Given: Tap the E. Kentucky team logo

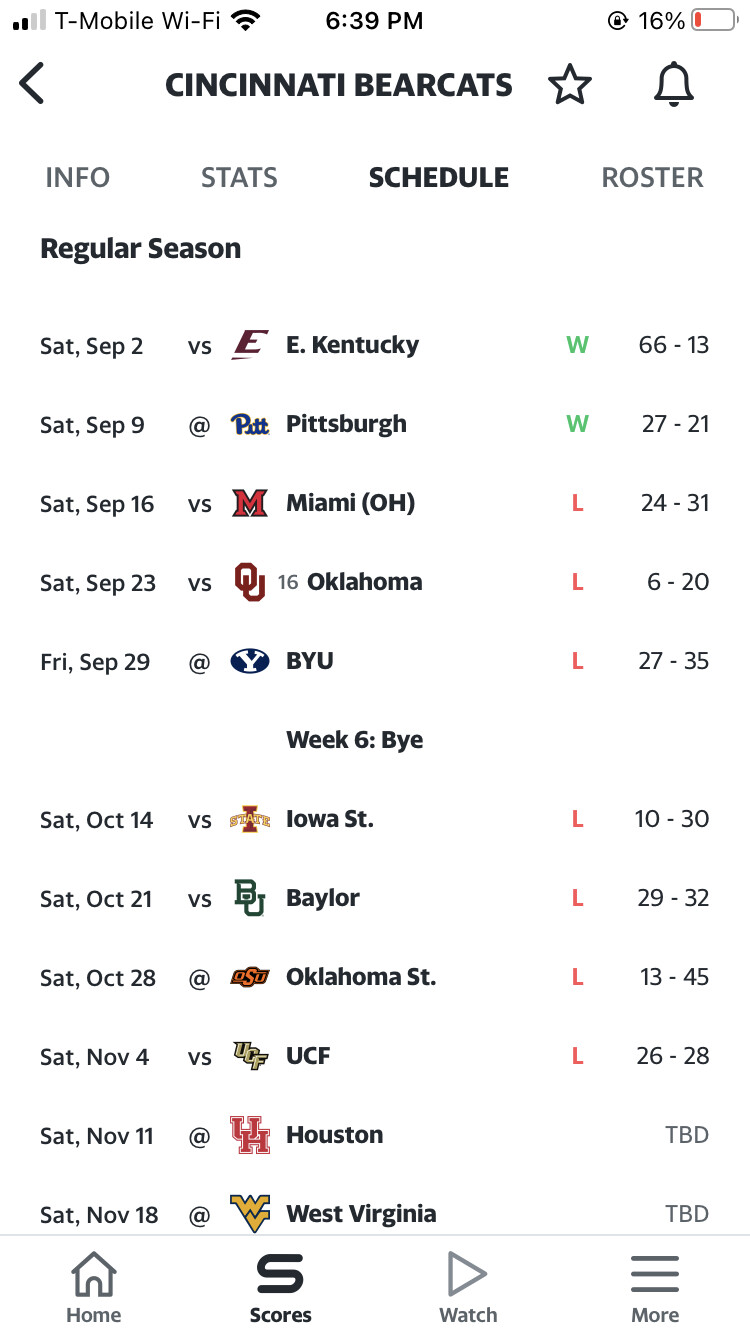Looking at the screenshot, I should tap(249, 345).
